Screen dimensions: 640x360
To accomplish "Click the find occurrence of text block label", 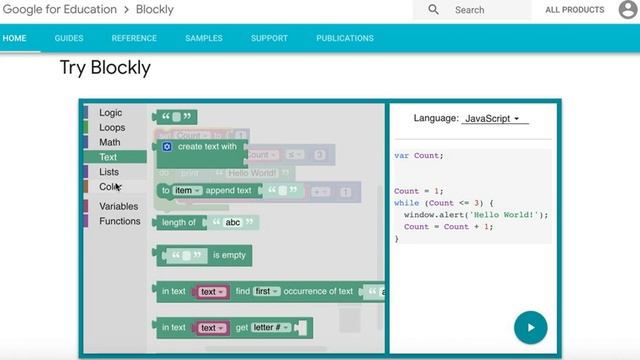I will point(318,291).
